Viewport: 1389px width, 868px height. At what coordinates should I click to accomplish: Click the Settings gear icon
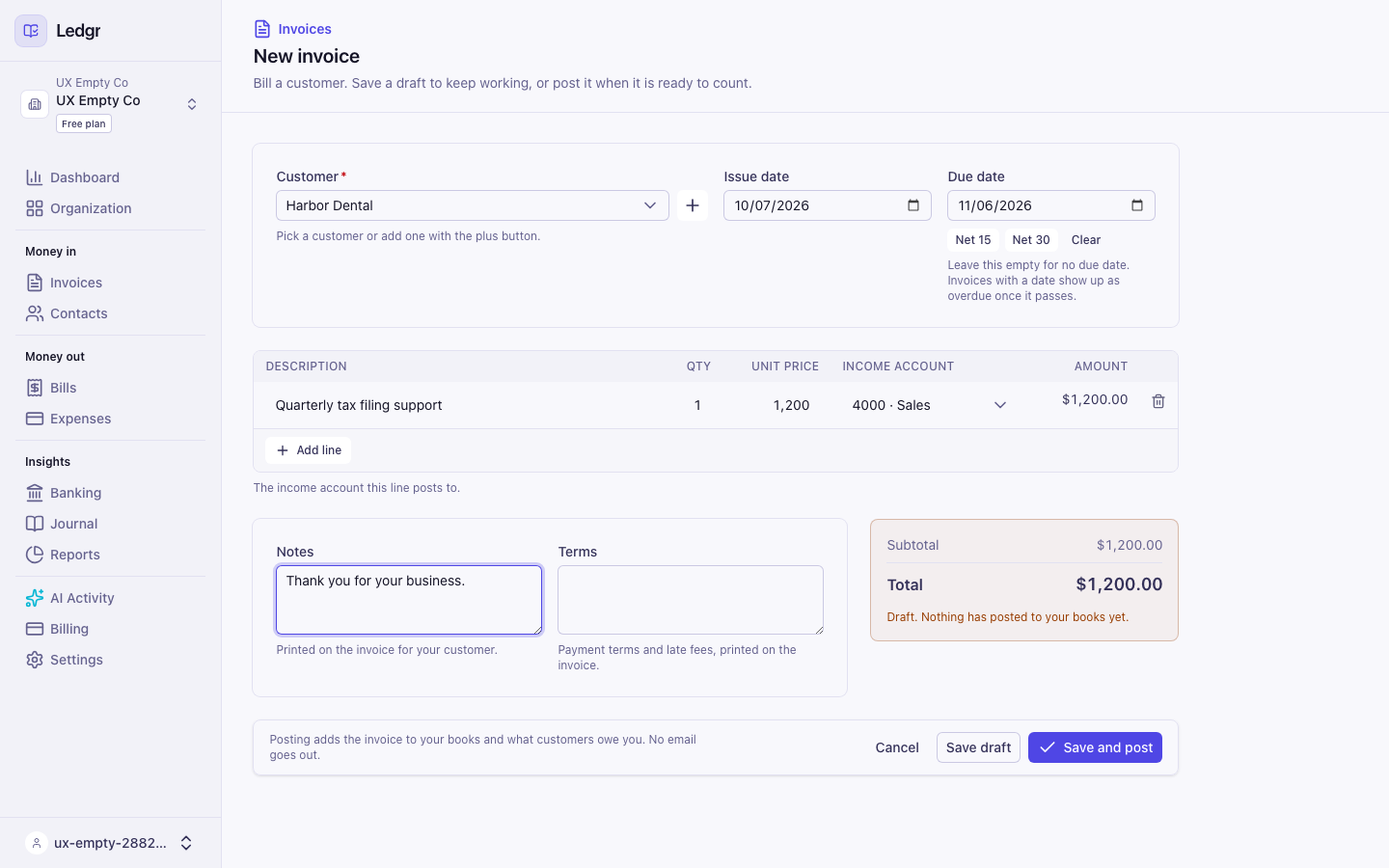pos(35,660)
